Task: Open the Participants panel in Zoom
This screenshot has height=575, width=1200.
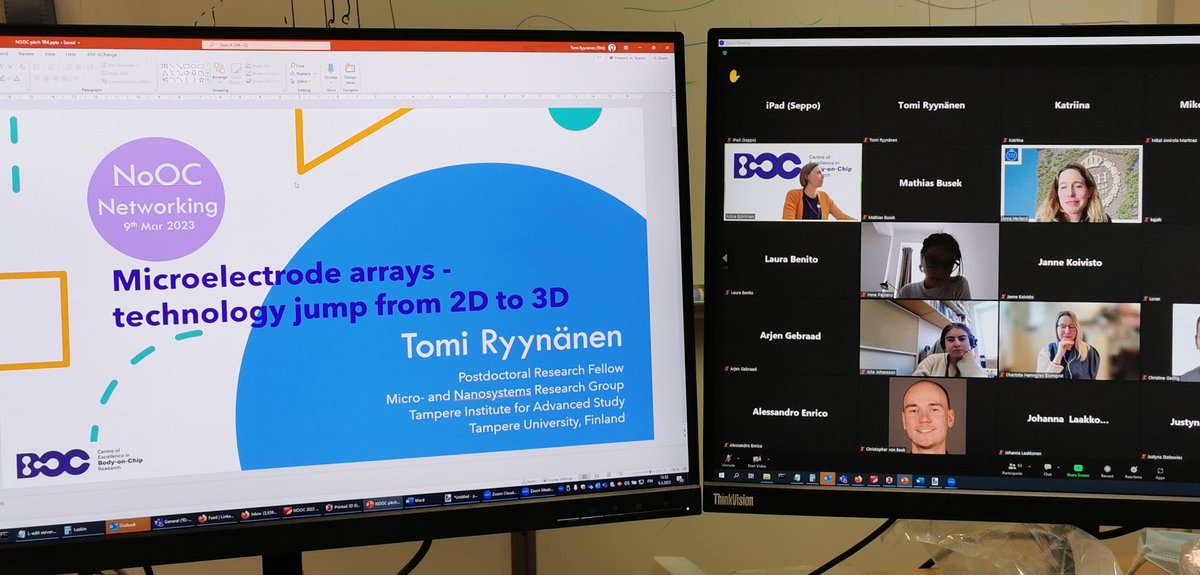Action: (1012, 470)
